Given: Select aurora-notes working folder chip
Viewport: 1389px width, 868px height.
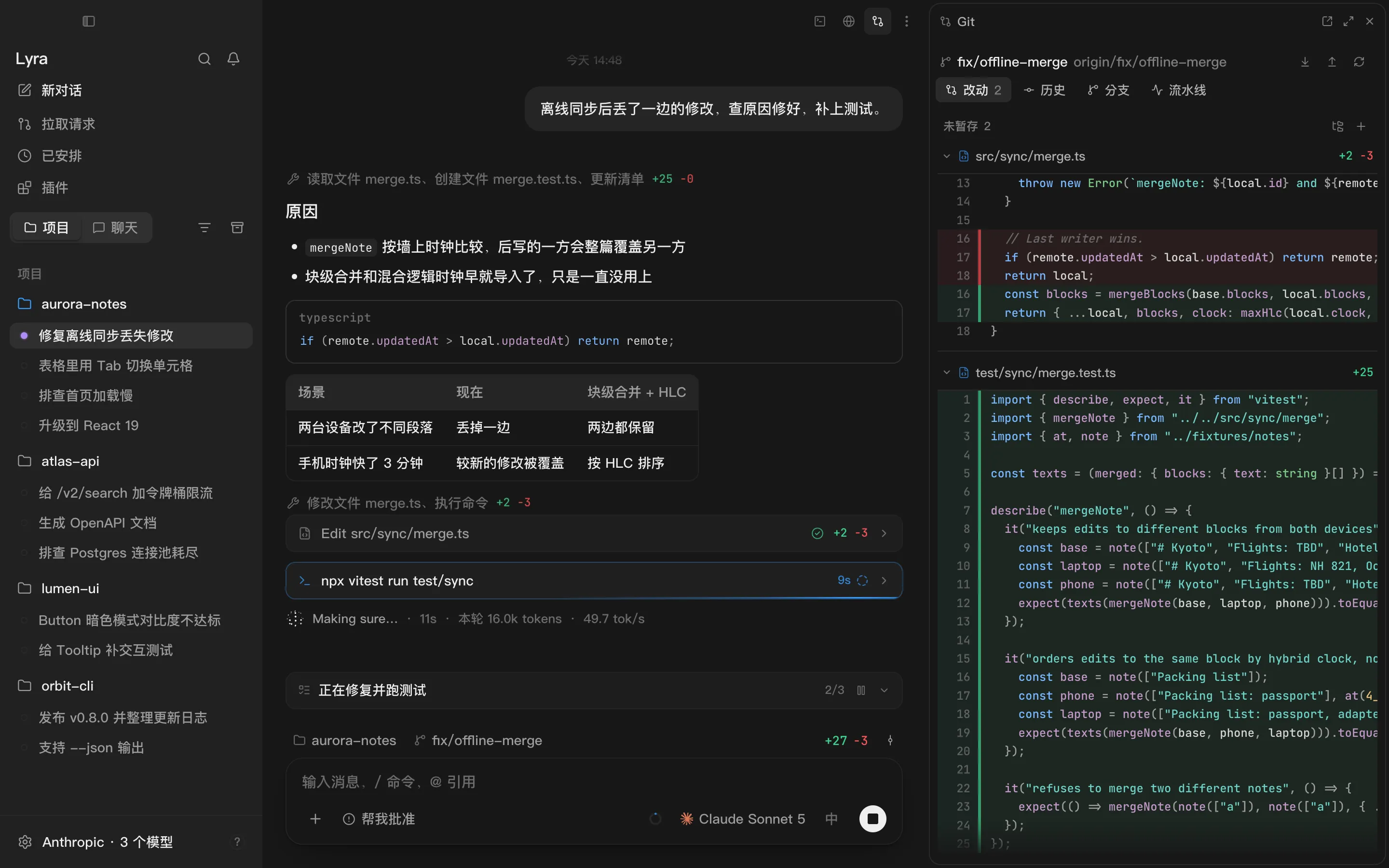Looking at the screenshot, I should (345, 741).
